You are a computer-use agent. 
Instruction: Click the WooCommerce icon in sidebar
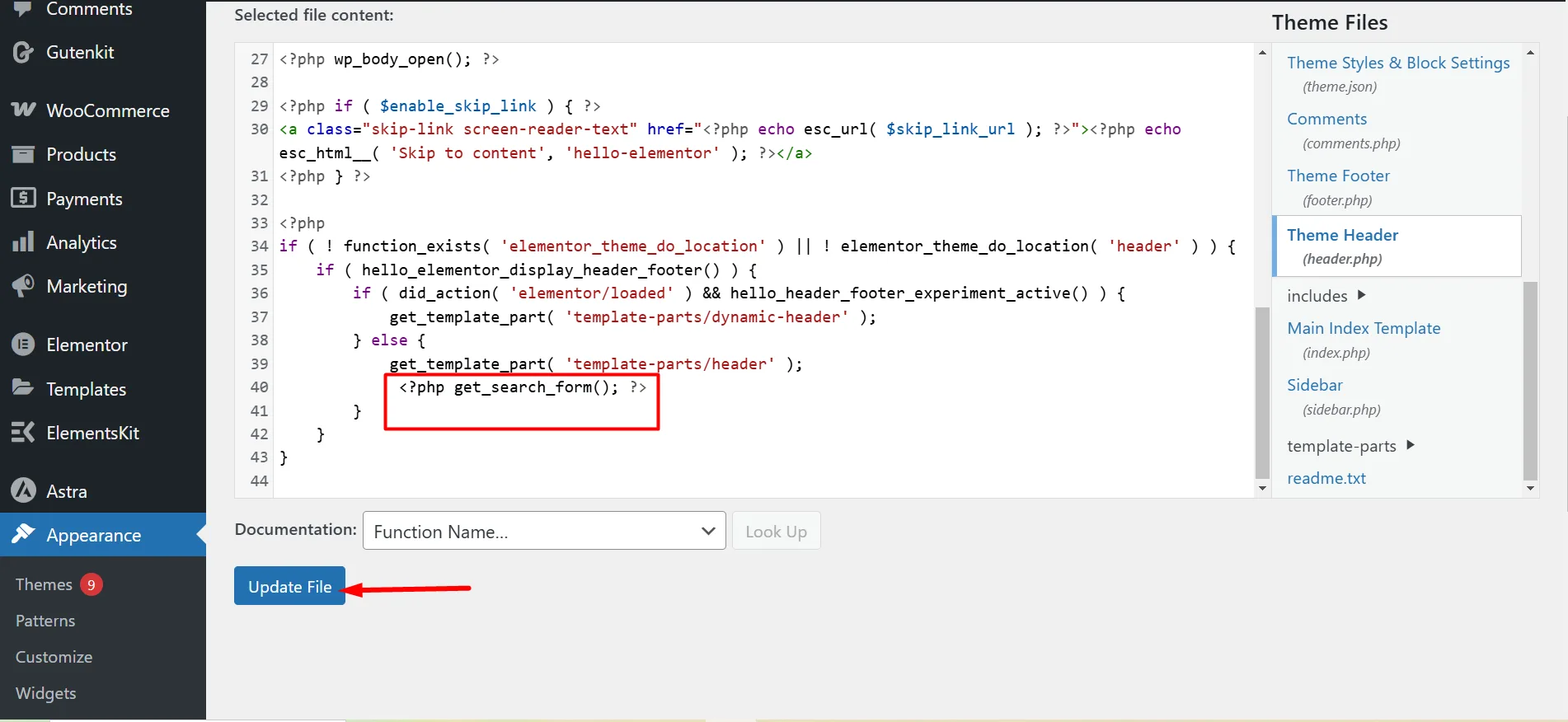(23, 110)
